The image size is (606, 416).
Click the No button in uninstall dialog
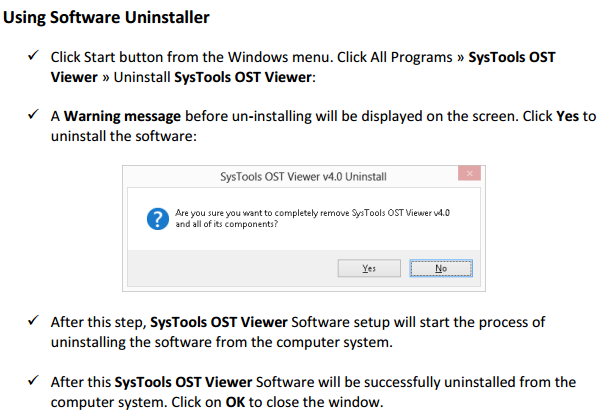441,268
